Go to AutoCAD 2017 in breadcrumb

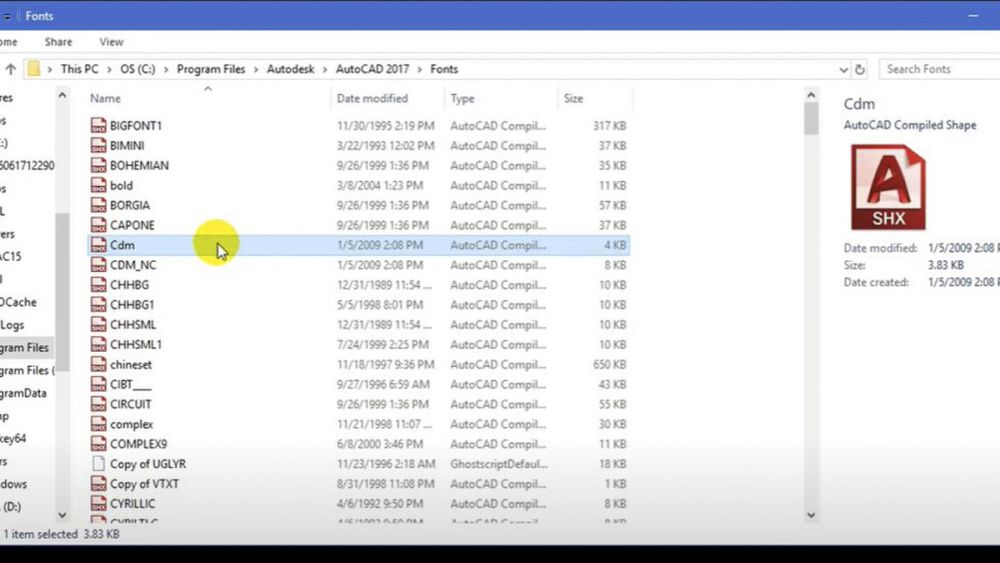(x=372, y=69)
